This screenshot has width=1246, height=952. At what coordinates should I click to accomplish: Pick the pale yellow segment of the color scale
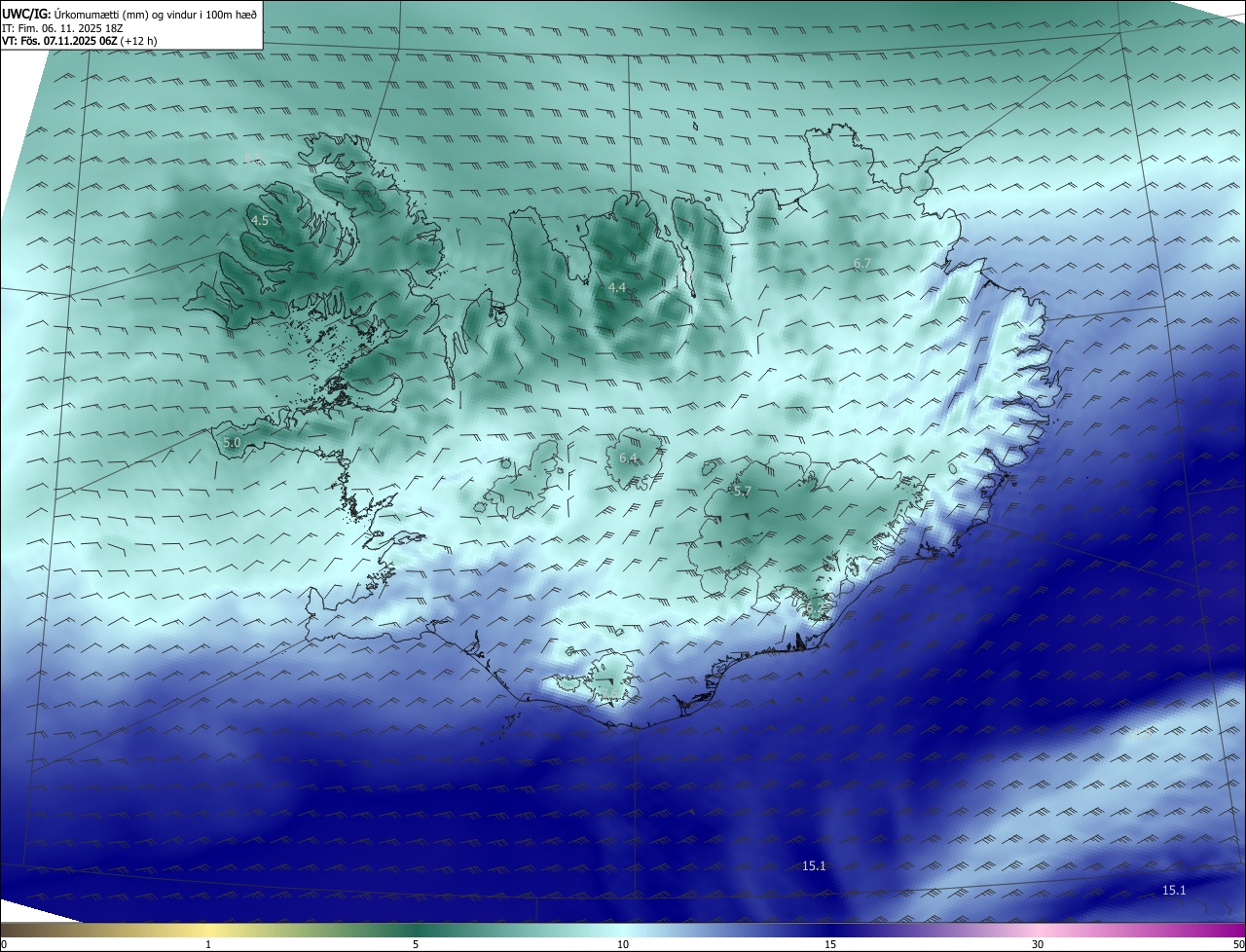click(209, 931)
